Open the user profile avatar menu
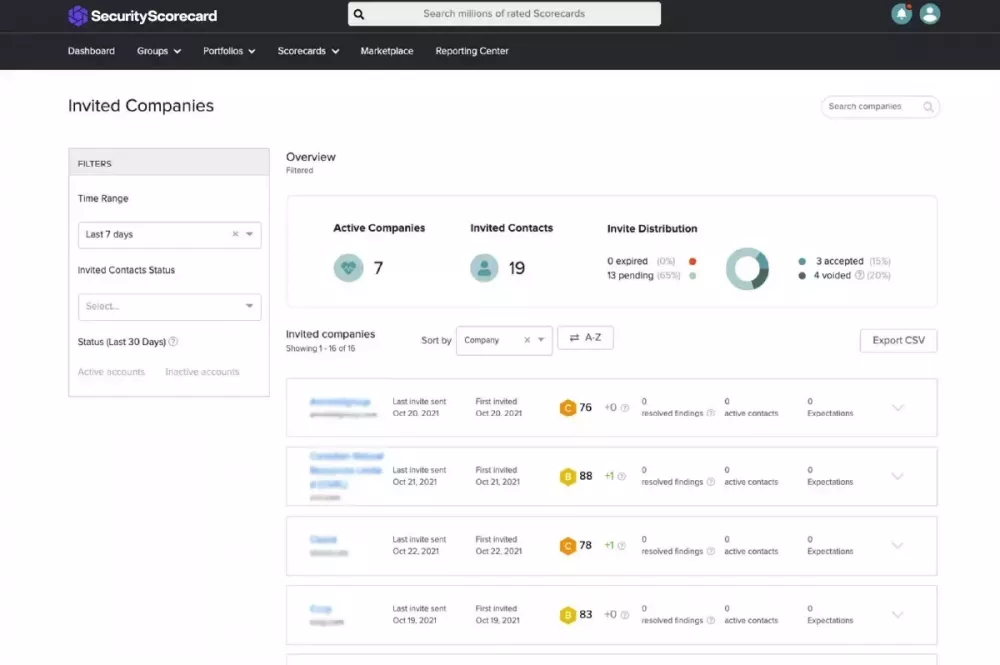Image resolution: width=1000 pixels, height=665 pixels. tap(930, 14)
